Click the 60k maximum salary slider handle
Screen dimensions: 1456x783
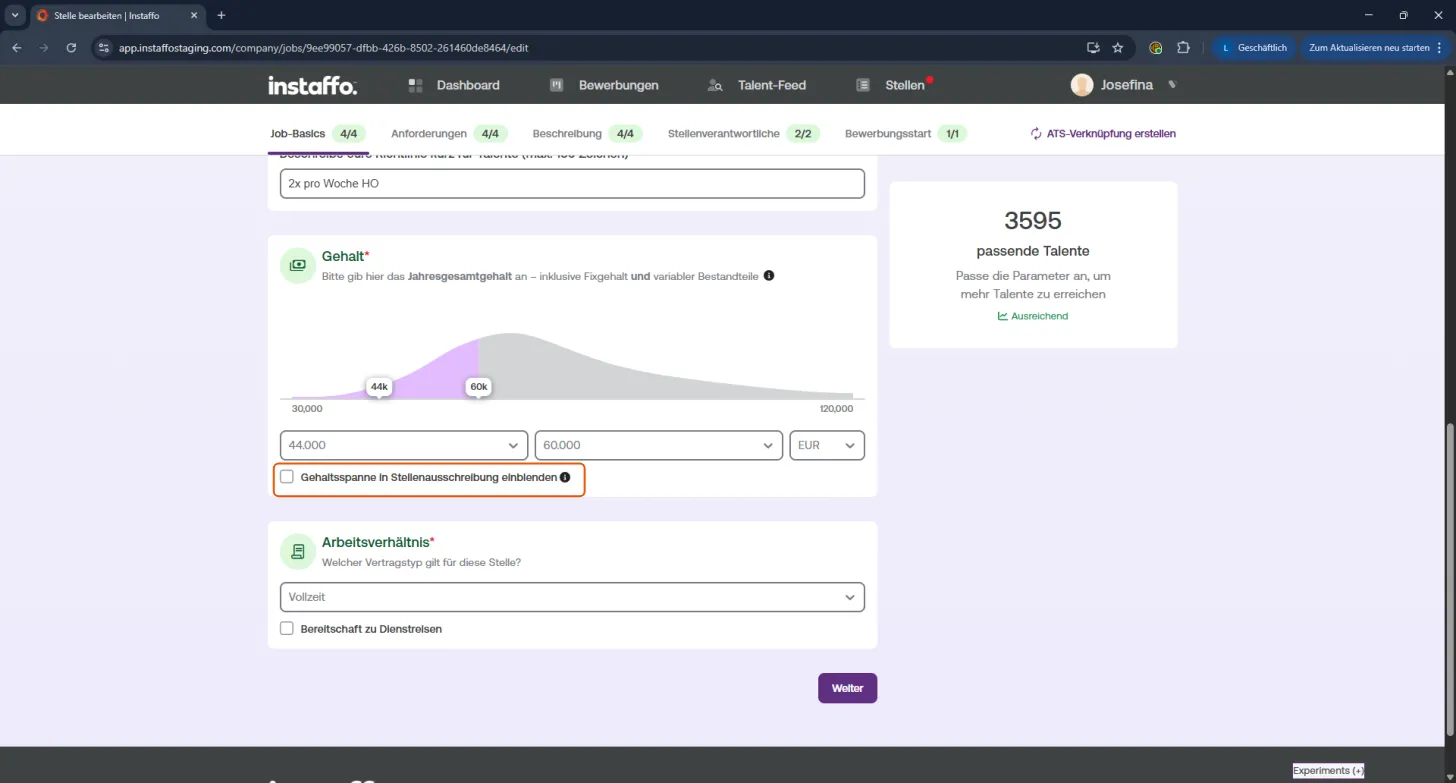tap(479, 387)
